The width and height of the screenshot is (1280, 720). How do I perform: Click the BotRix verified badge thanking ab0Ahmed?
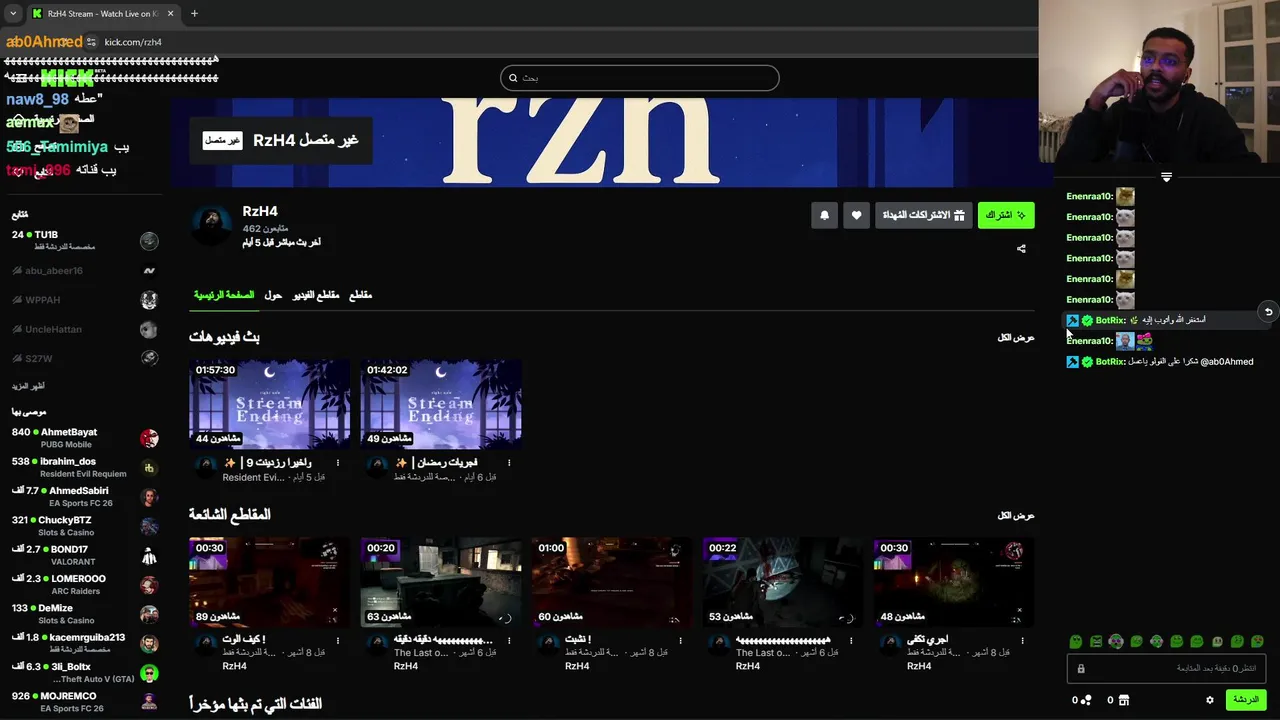coord(1087,362)
